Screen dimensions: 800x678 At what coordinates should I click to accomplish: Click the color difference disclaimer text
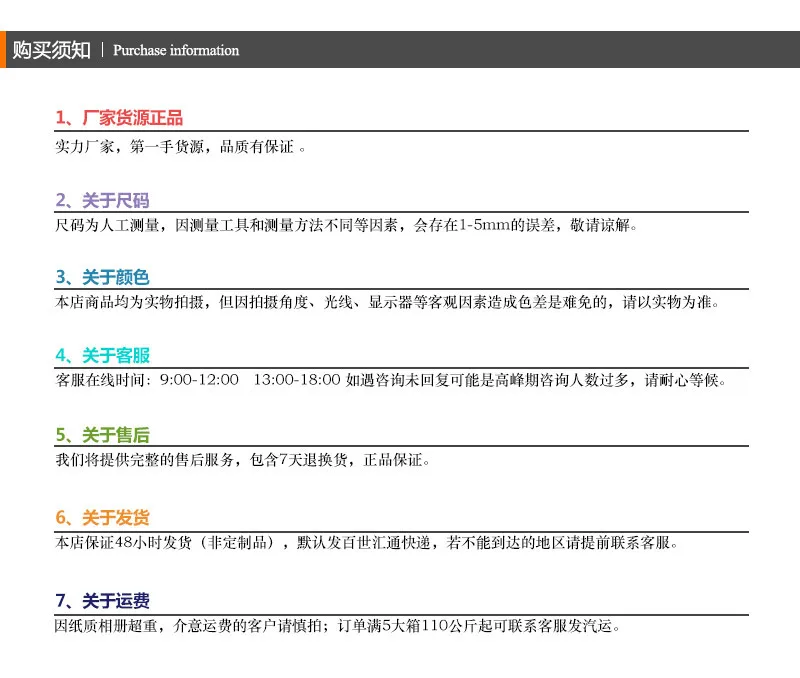coord(387,302)
